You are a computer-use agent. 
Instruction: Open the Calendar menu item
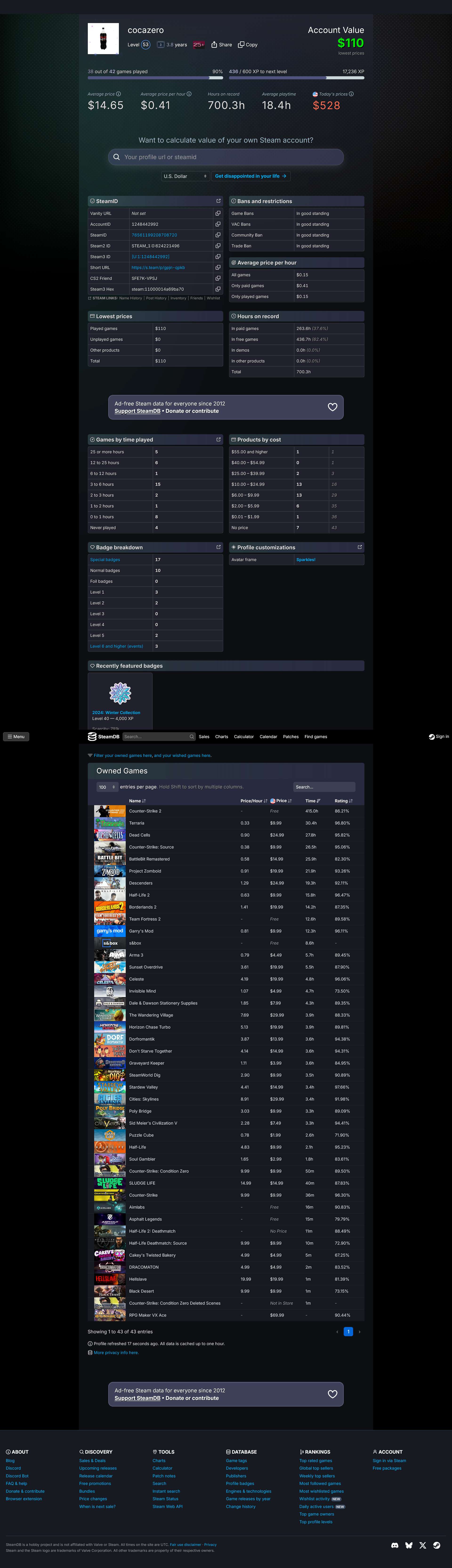pyautogui.click(x=268, y=736)
